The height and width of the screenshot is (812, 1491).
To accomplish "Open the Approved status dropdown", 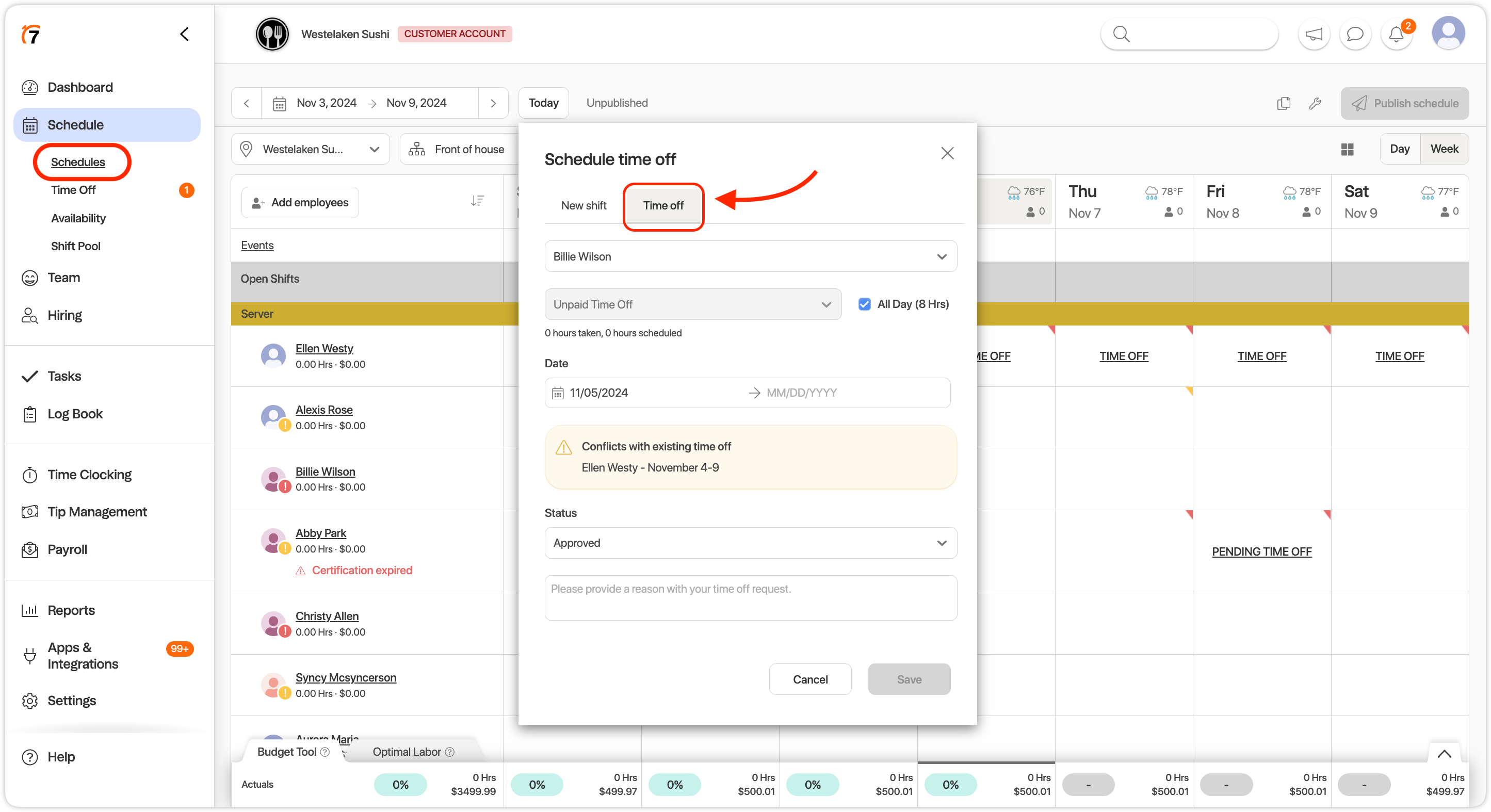I will pyautogui.click(x=750, y=543).
